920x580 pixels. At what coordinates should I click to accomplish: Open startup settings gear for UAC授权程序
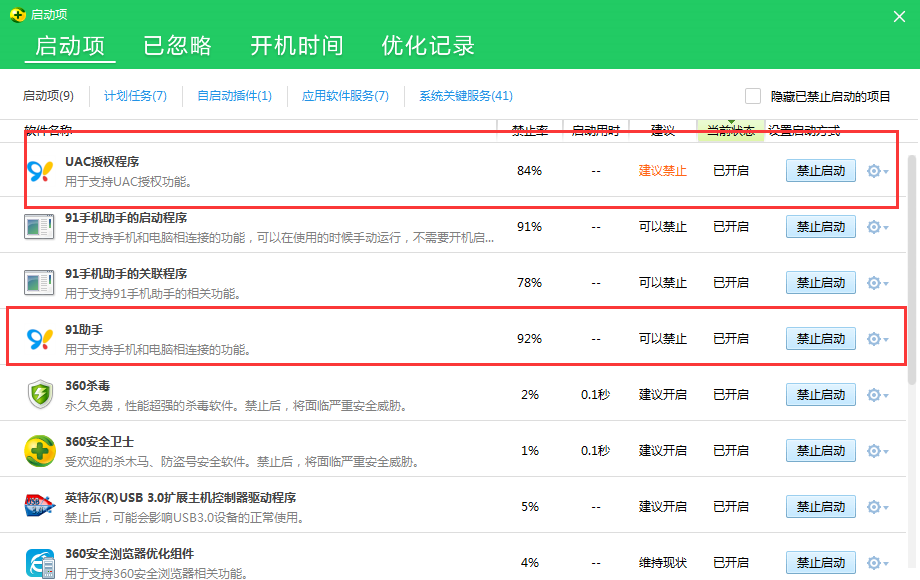875,170
